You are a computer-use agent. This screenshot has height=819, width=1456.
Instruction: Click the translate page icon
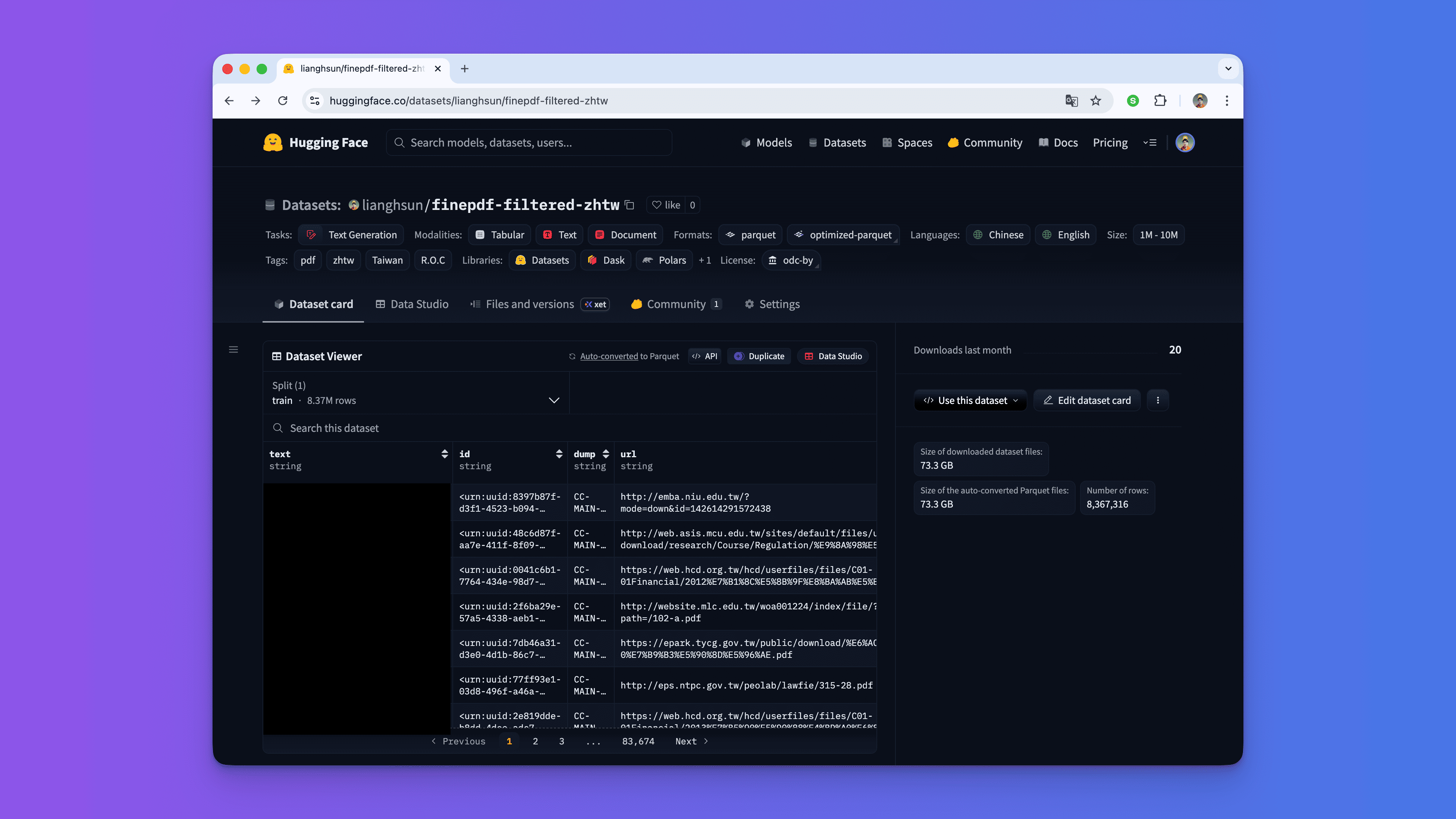coord(1071,101)
